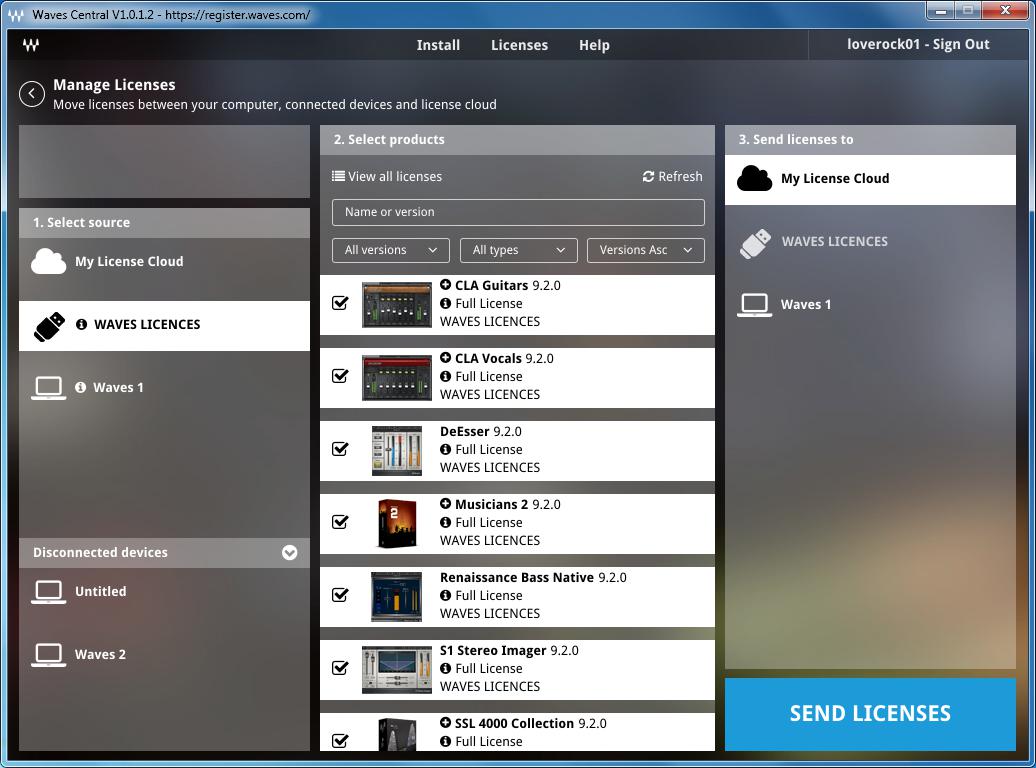Open the All types dropdown
Image resolution: width=1036 pixels, height=768 pixels.
pos(519,250)
